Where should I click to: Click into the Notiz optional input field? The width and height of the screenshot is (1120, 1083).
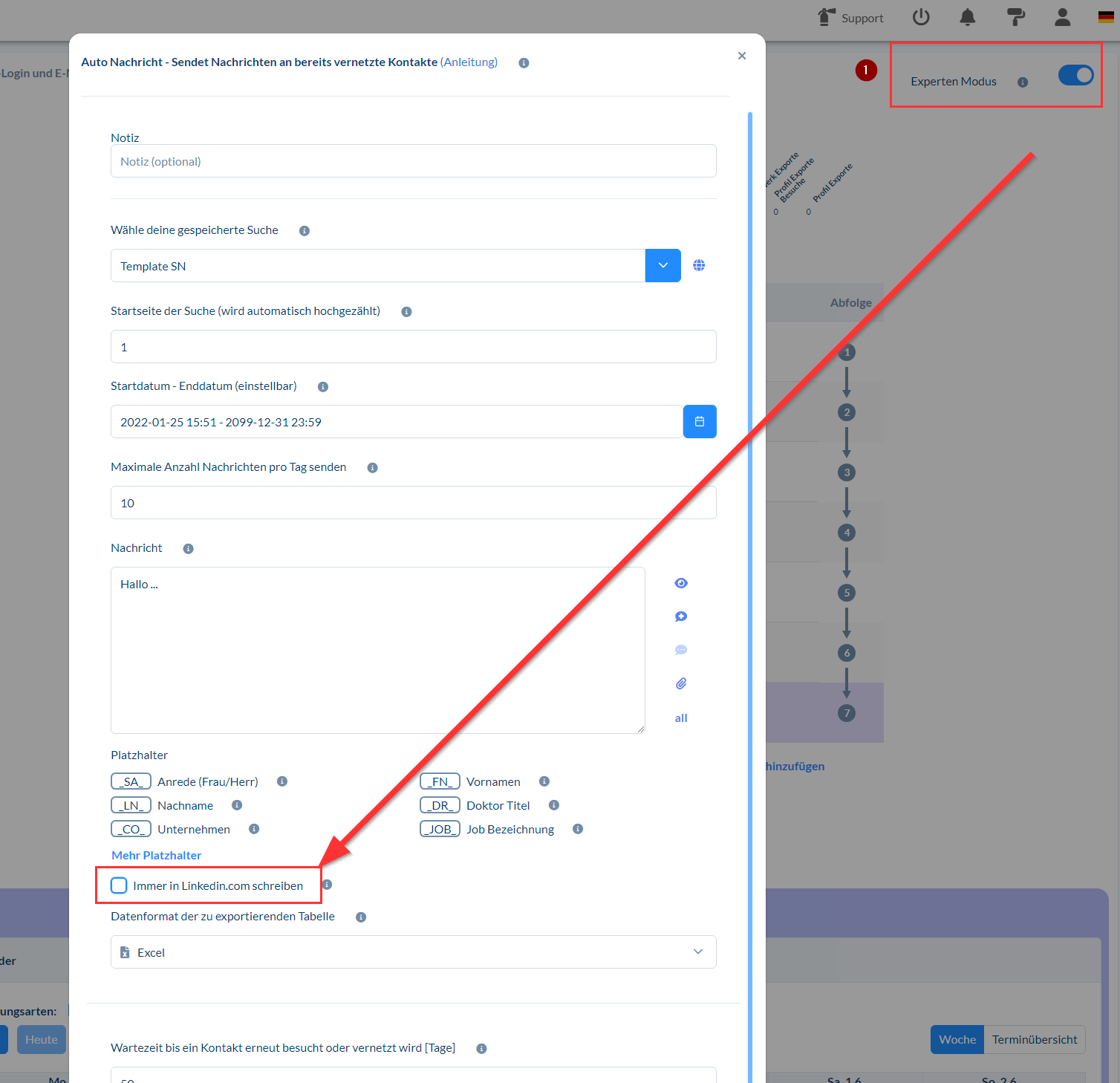tap(413, 161)
